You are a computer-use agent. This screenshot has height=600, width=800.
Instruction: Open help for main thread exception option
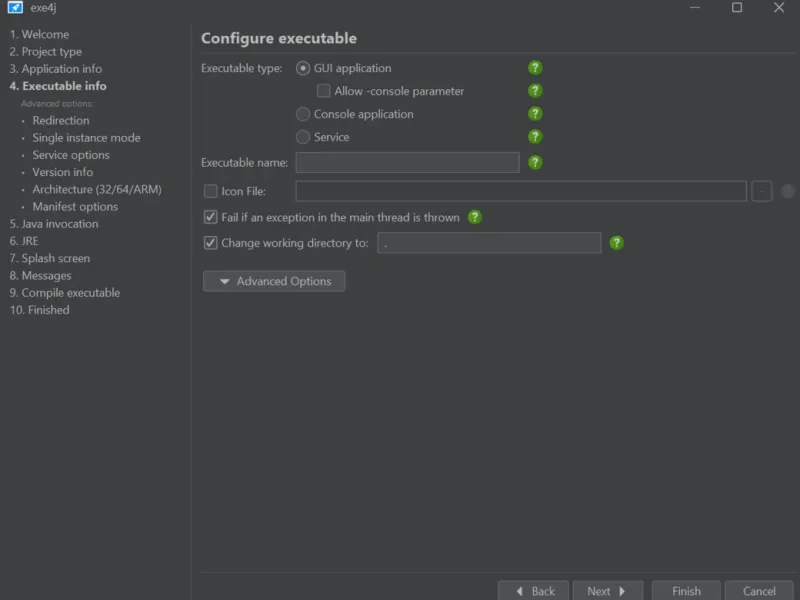(474, 217)
